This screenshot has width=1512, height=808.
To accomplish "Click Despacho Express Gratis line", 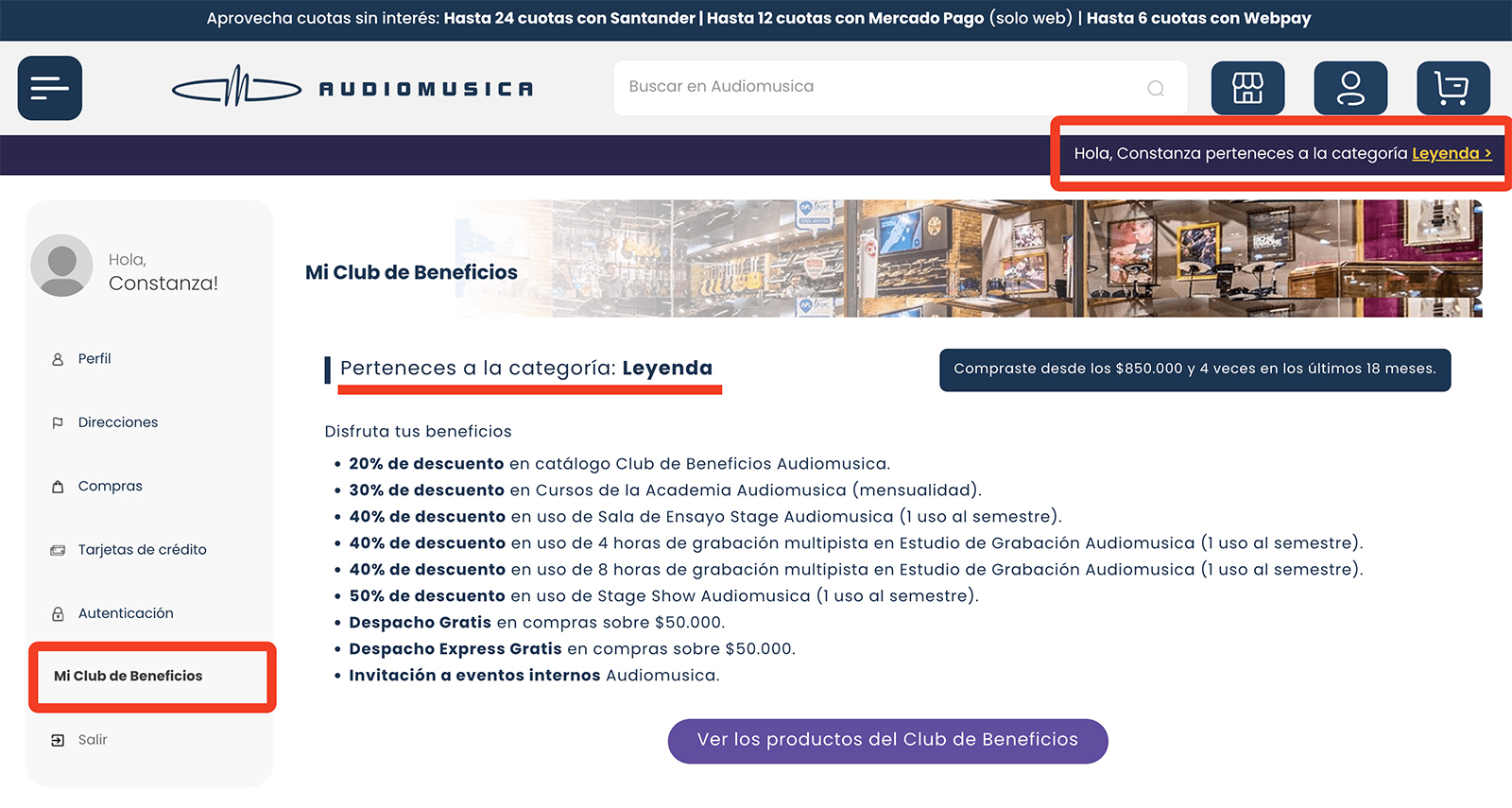I will (572, 649).
